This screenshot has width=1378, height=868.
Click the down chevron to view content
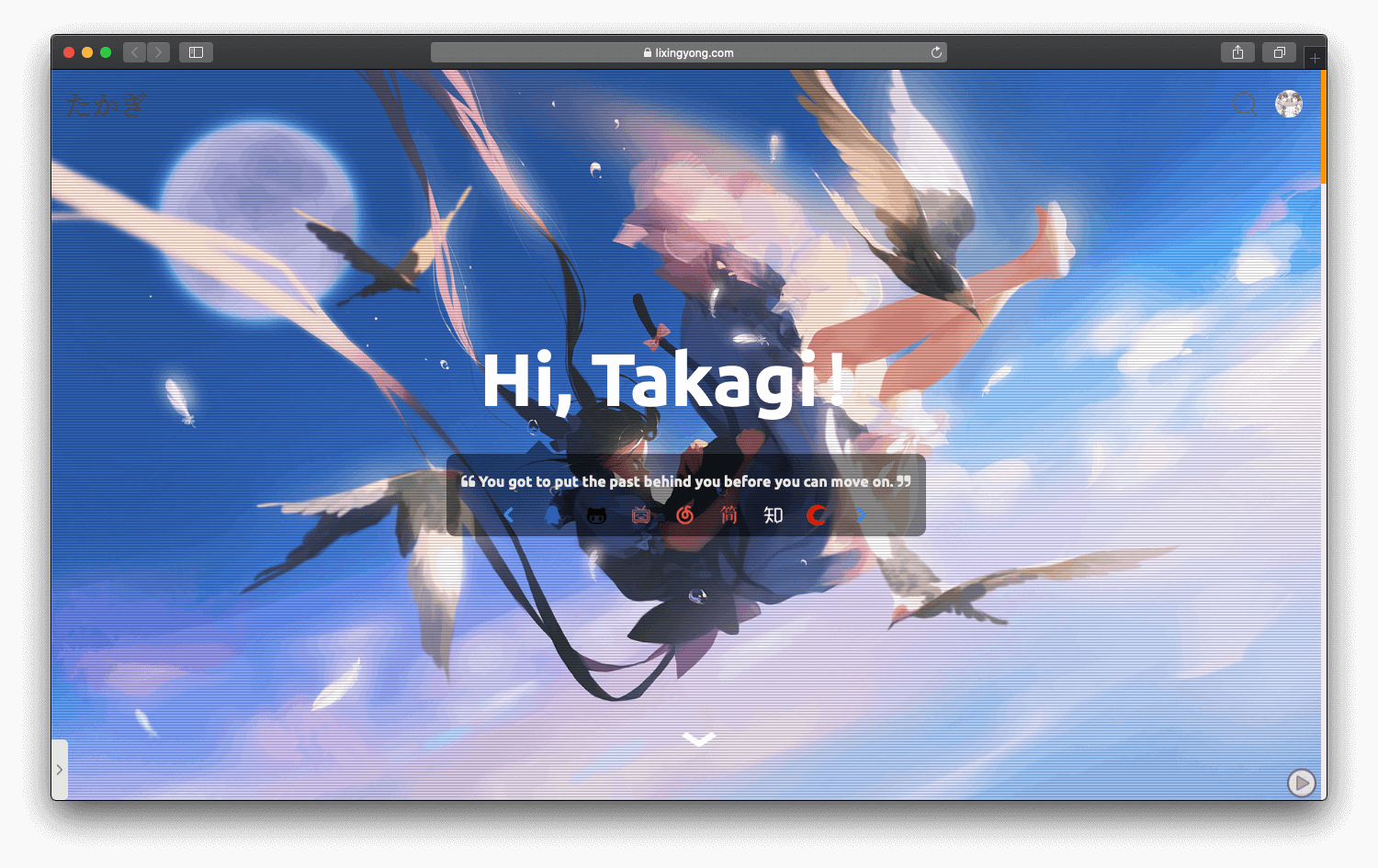[699, 738]
